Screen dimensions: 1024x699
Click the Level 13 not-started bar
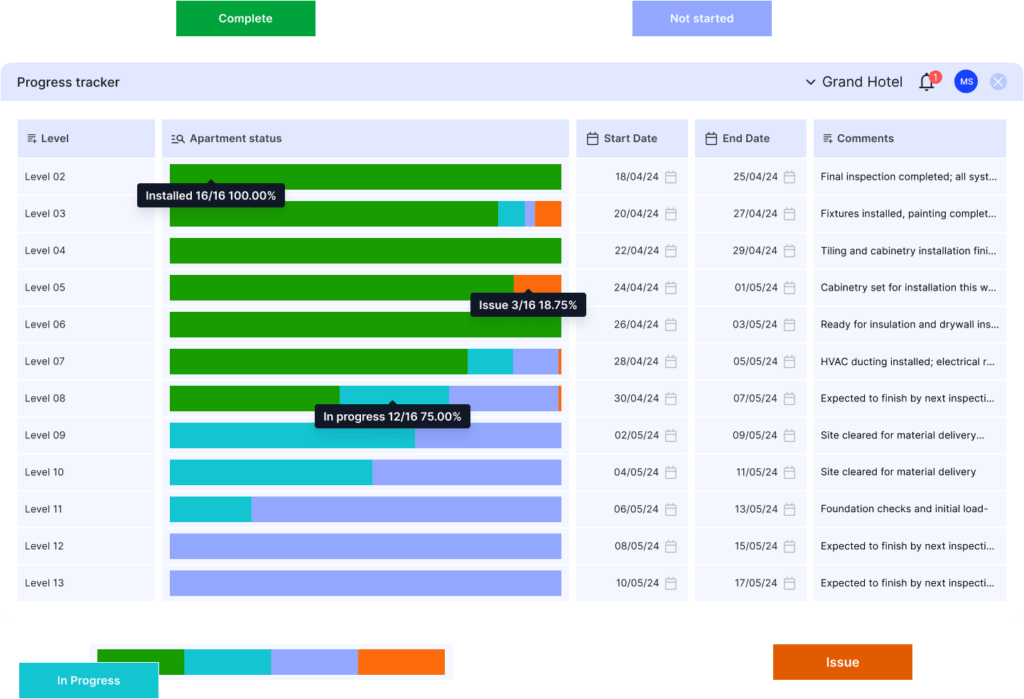(365, 583)
